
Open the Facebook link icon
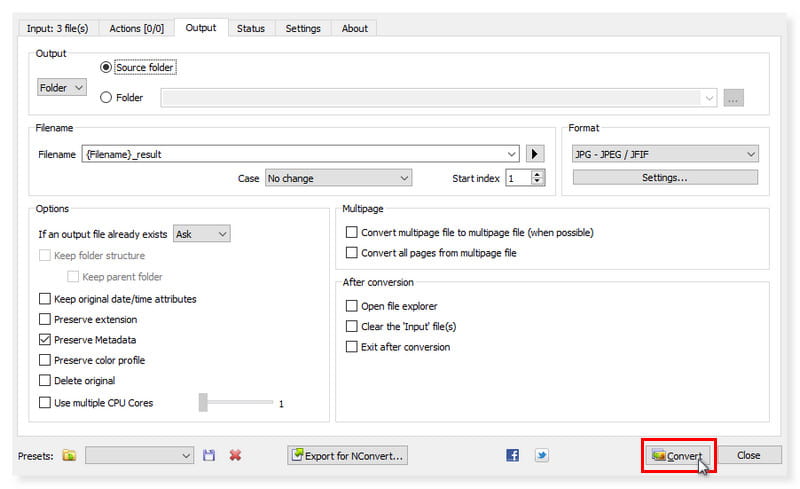(x=513, y=456)
